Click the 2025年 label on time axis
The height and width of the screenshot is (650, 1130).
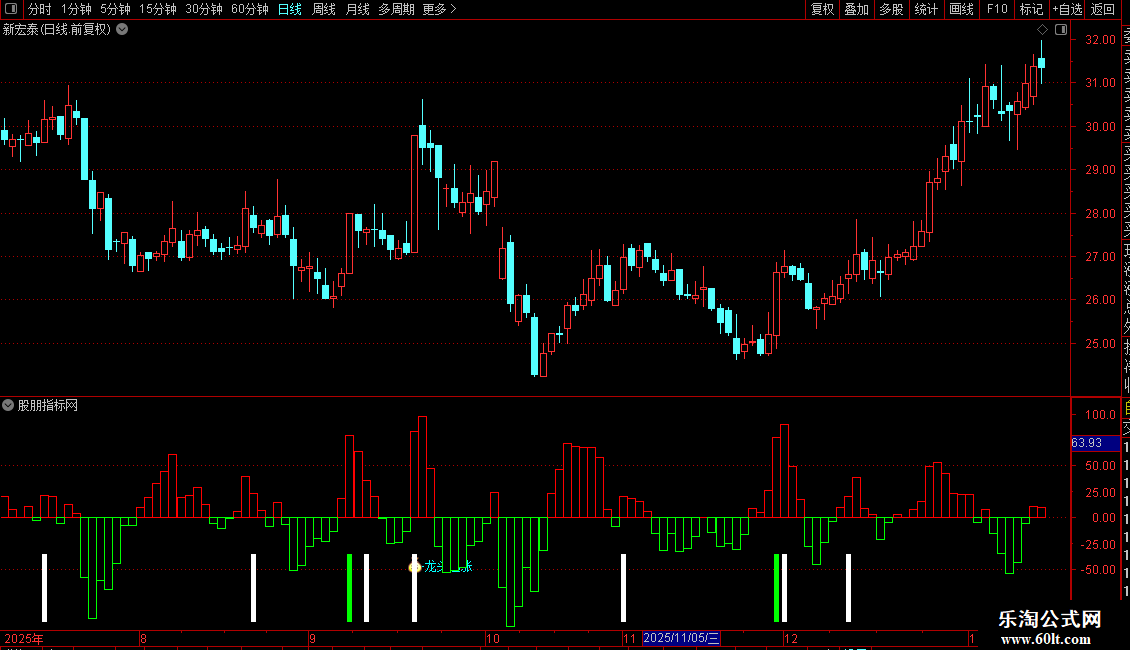[x=24, y=638]
